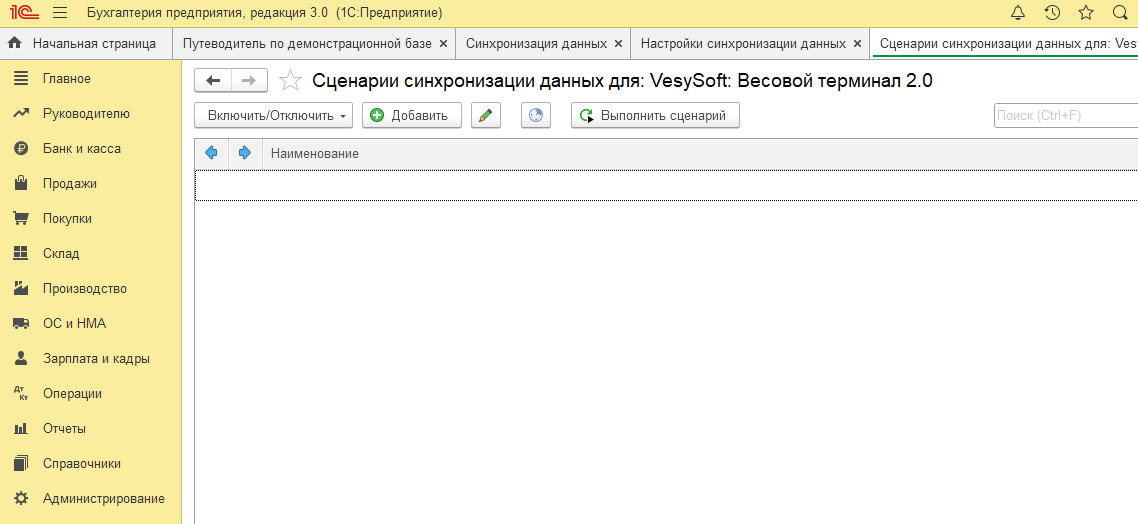
Task: Click the pencil edit scenario icon
Action: (x=485, y=116)
